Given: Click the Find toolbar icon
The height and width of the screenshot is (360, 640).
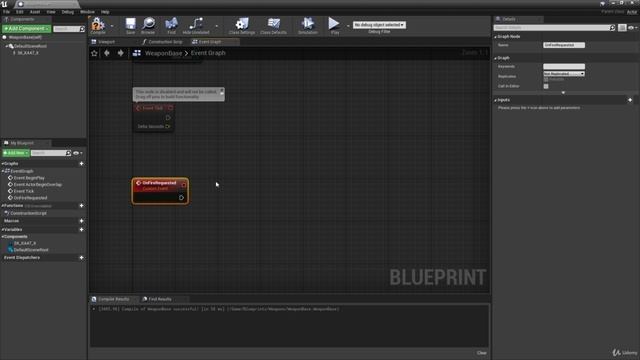Looking at the screenshot, I should [x=171, y=24].
